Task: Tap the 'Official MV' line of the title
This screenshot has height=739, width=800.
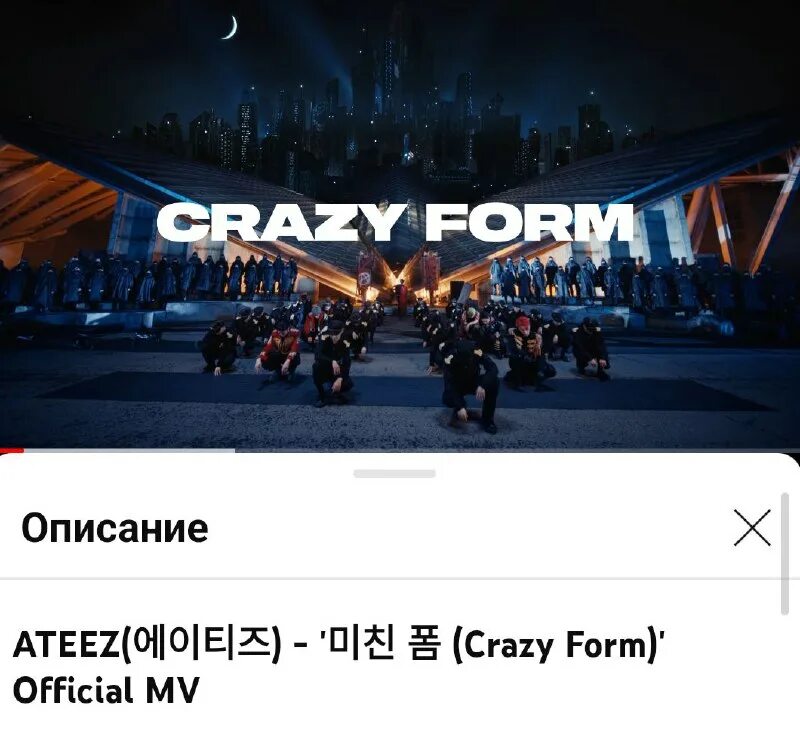Action: coord(106,690)
